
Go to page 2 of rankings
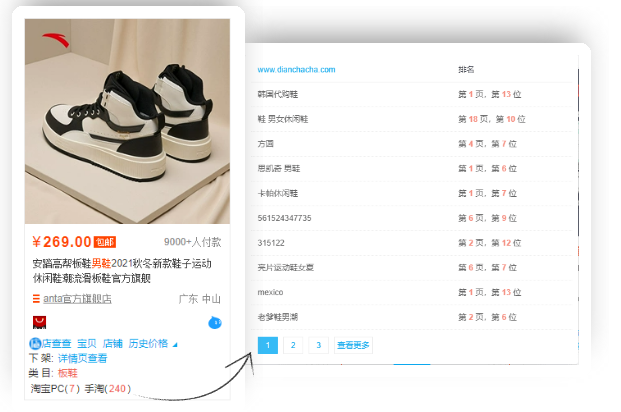coord(293,345)
